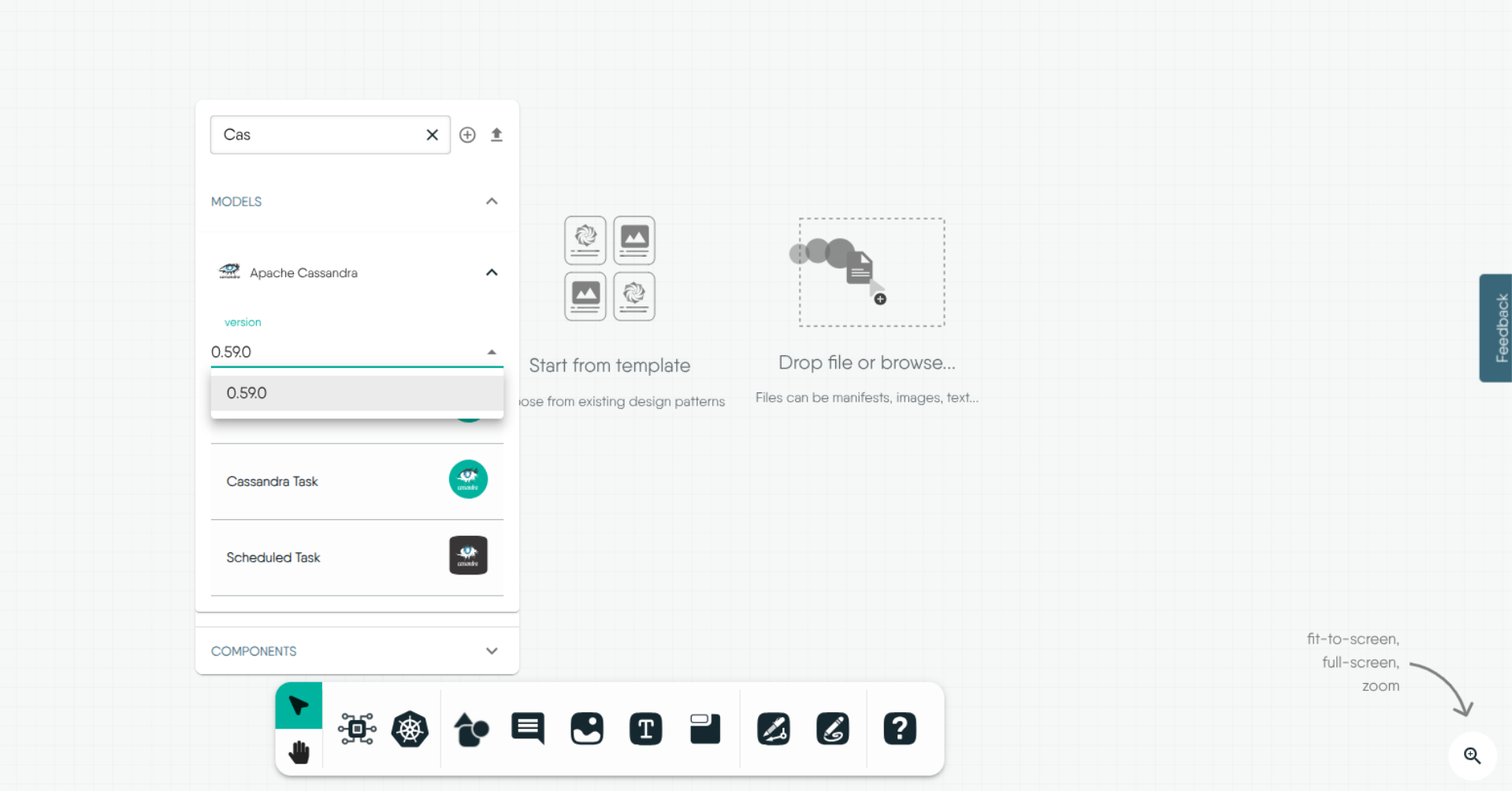Collapse the Apache Cassandra model
This screenshot has width=1512, height=791.
tap(492, 273)
